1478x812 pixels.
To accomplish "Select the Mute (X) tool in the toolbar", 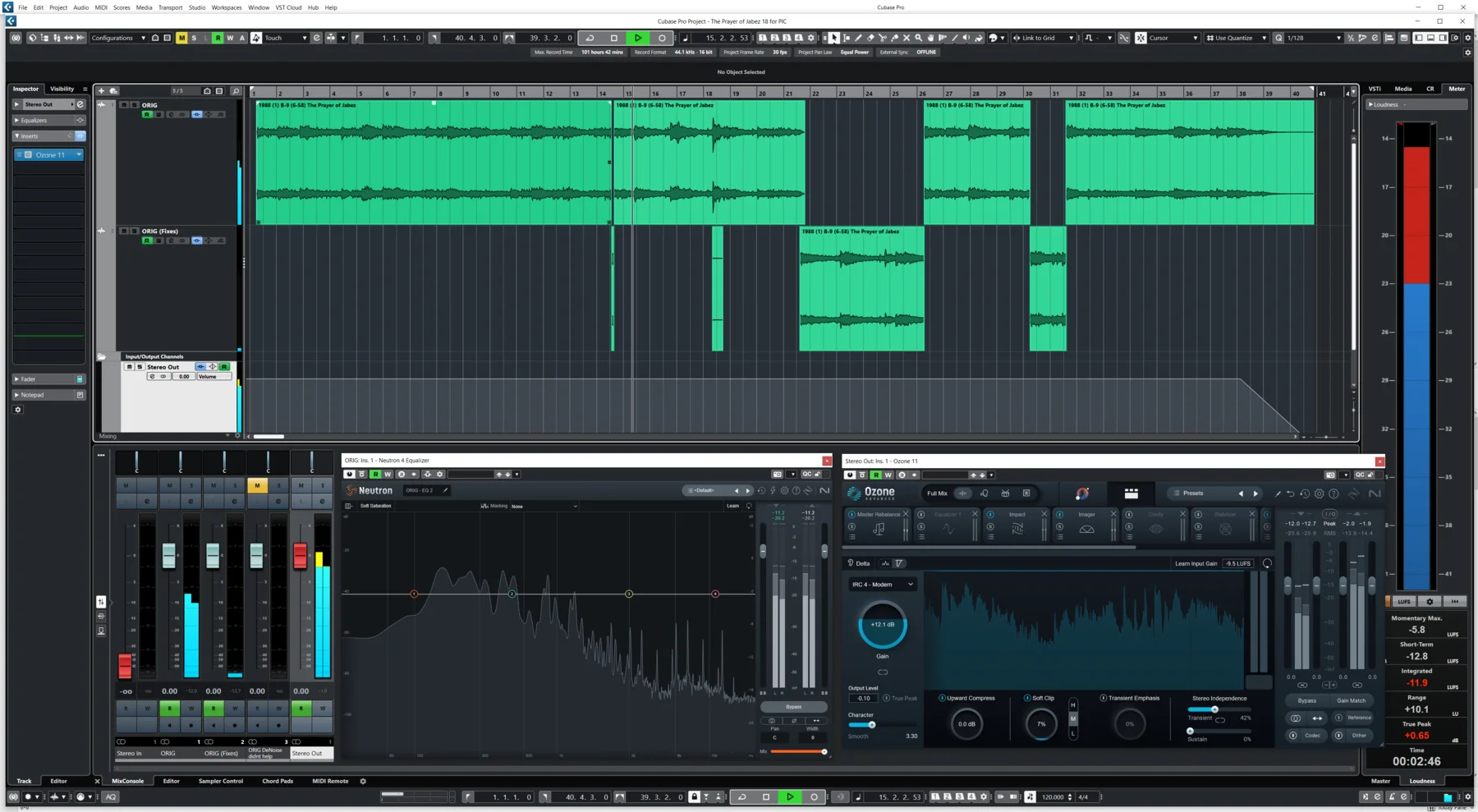I will click(907, 38).
